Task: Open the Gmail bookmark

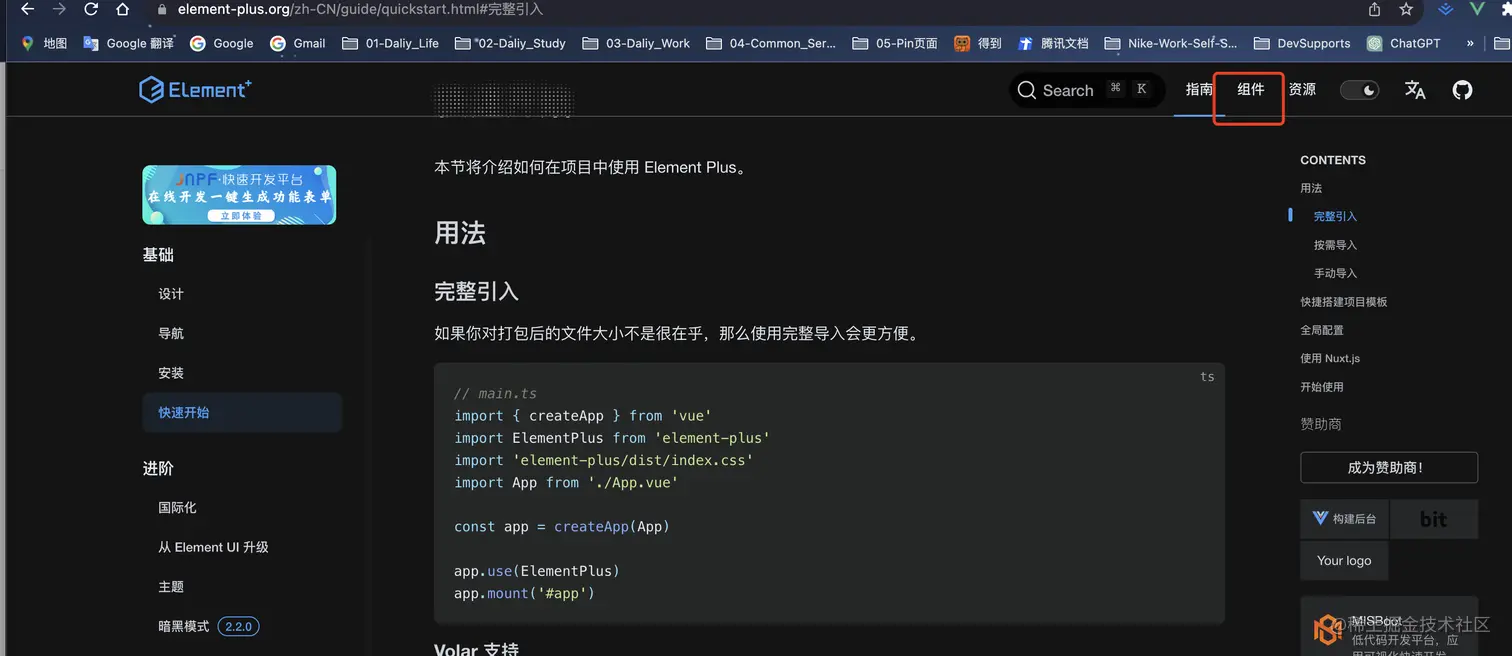Action: [x=297, y=43]
